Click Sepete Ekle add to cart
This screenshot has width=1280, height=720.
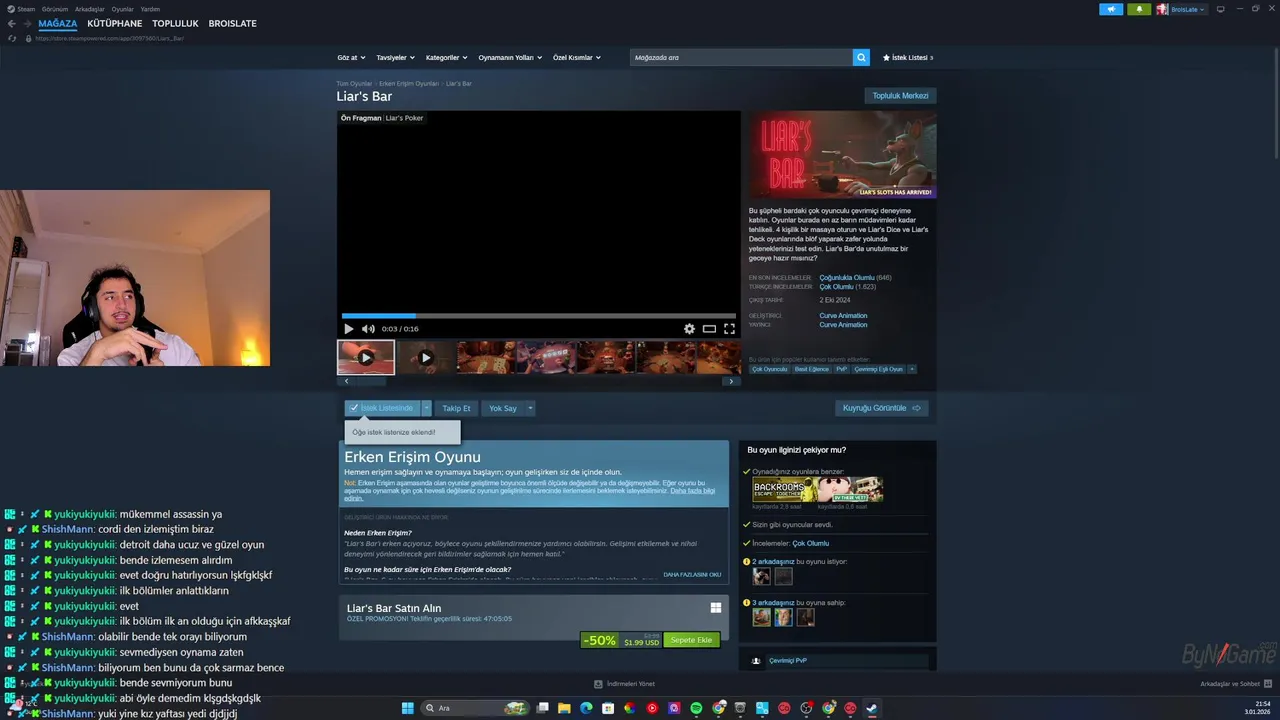click(691, 640)
